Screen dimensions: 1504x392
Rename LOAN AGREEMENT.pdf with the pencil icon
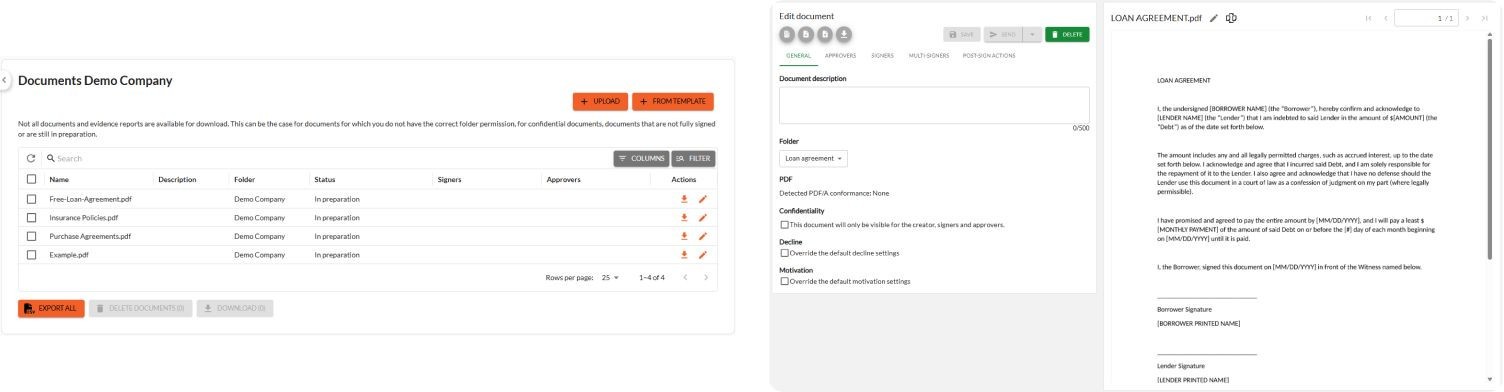(1214, 18)
